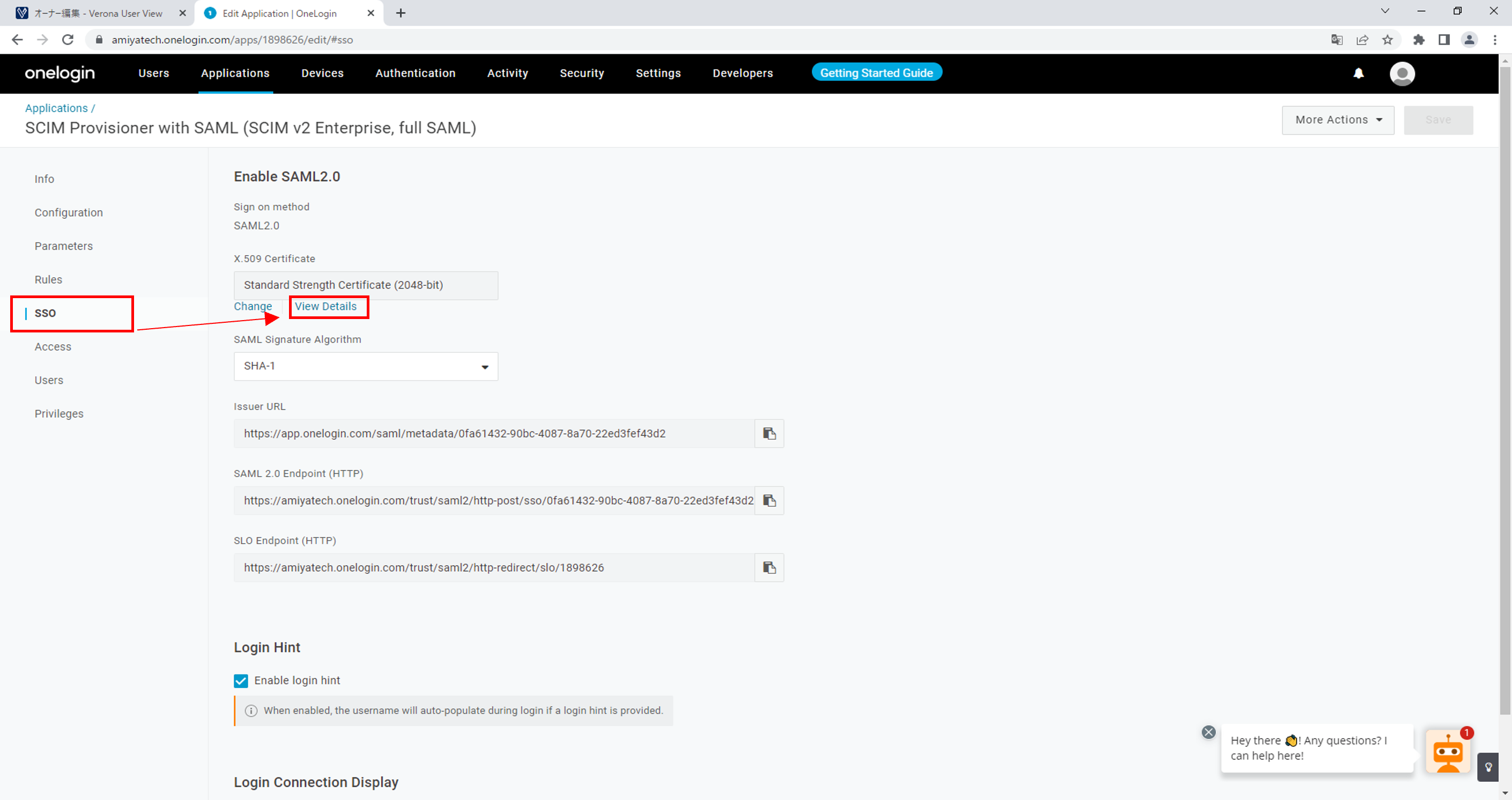Image resolution: width=1512 pixels, height=800 pixels.
Task: Go back in browser history
Action: pos(17,40)
